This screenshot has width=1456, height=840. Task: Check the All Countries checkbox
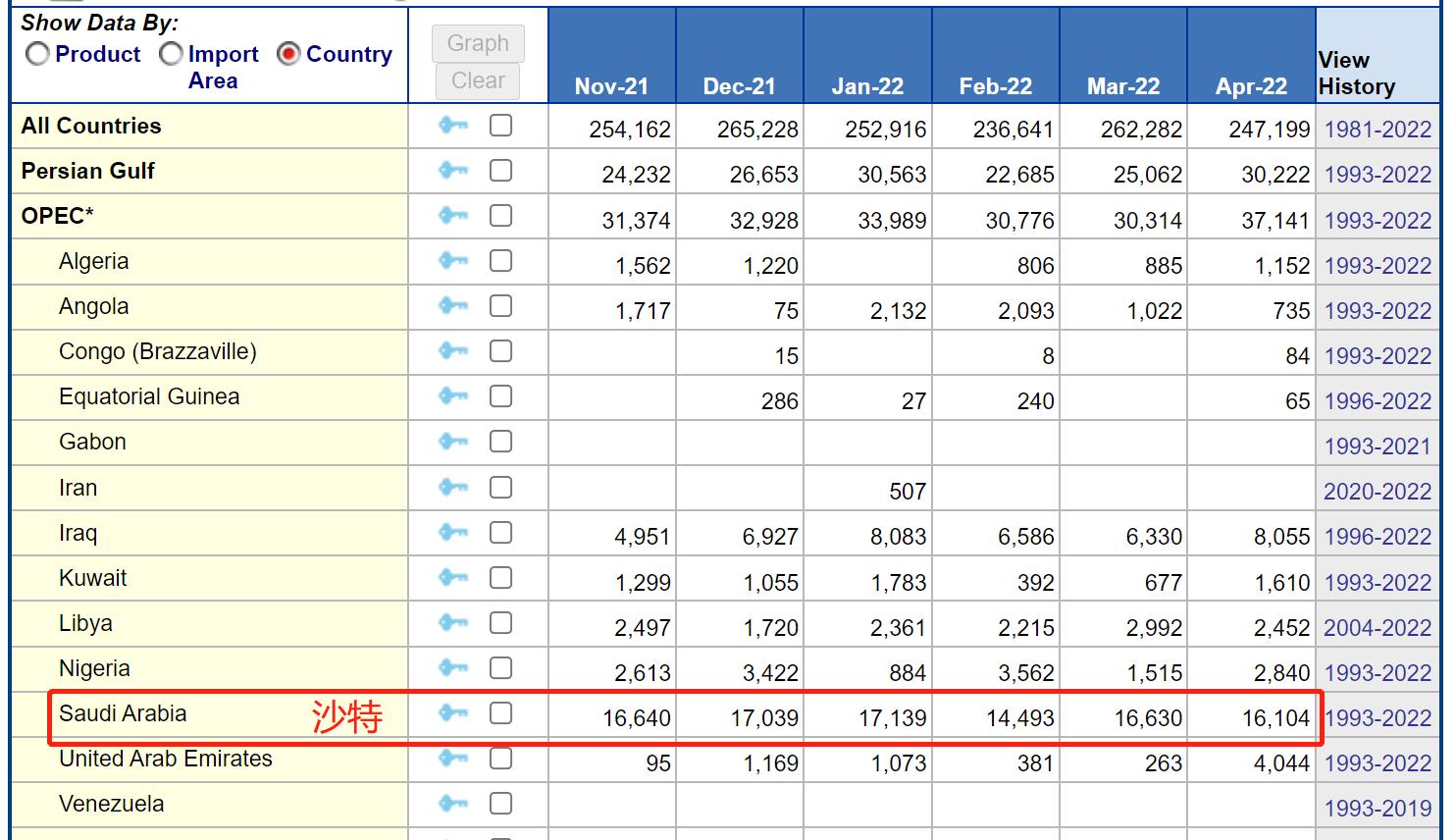click(x=500, y=126)
